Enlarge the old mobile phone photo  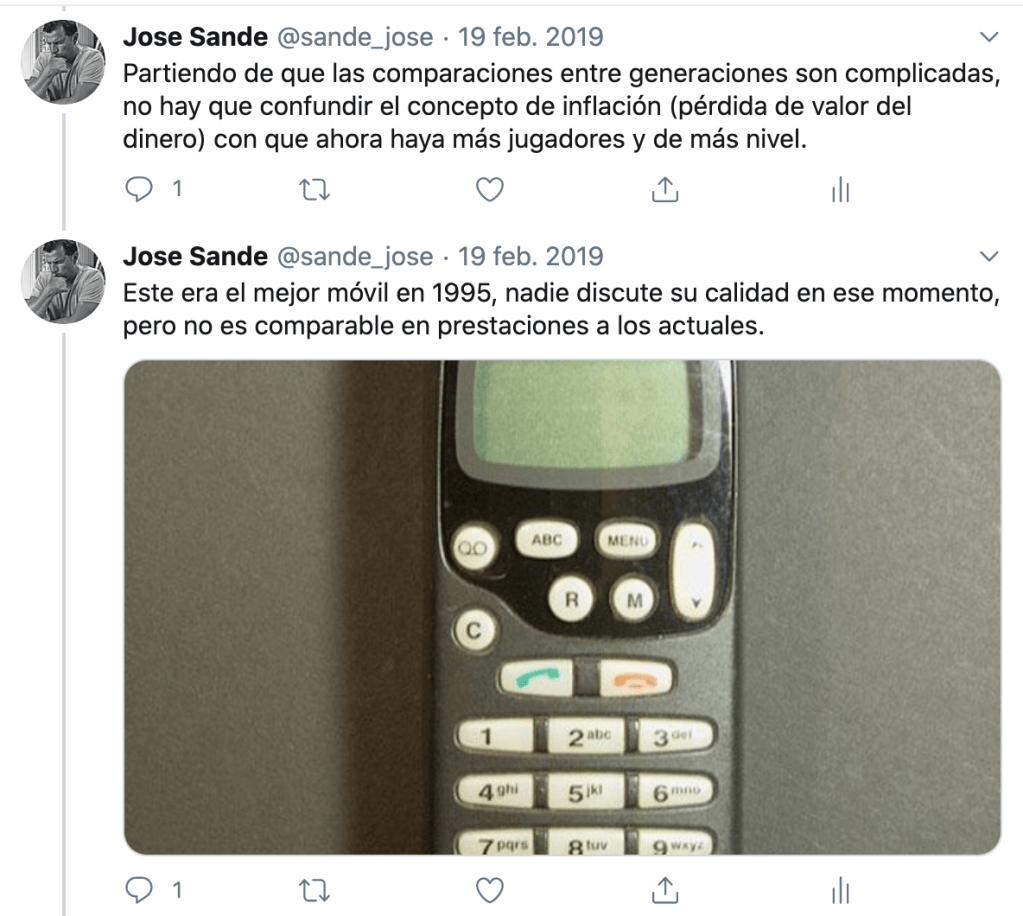coord(562,607)
